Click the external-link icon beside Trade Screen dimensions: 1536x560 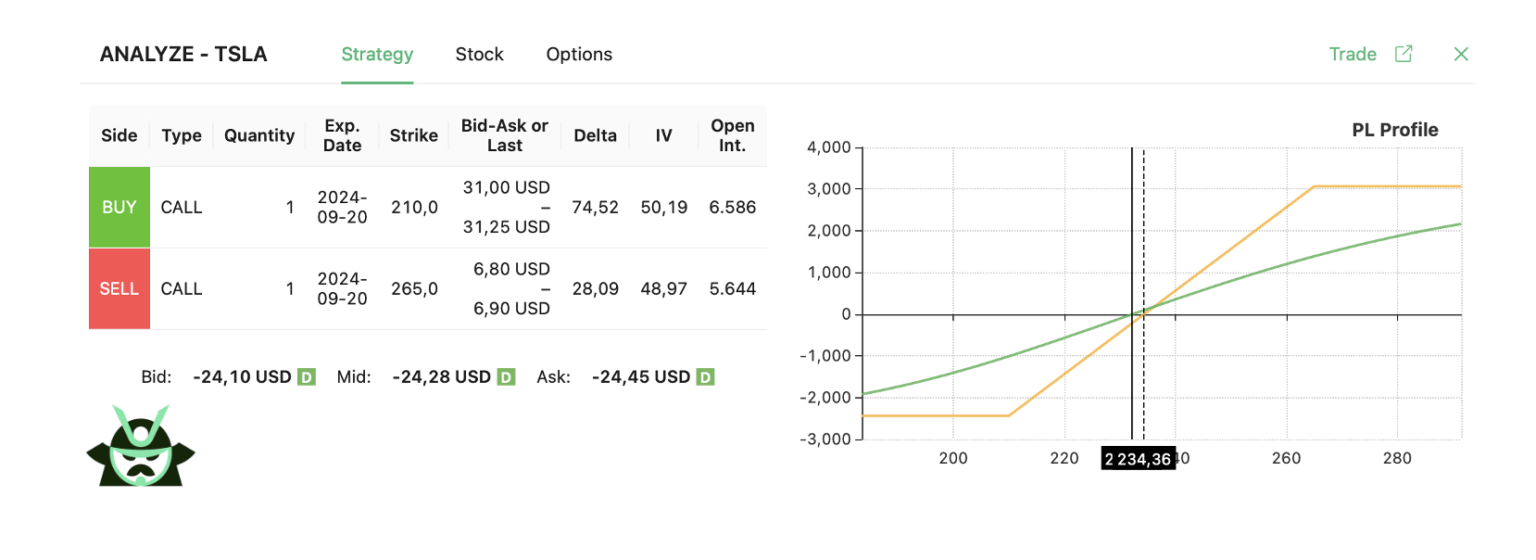(x=1403, y=54)
